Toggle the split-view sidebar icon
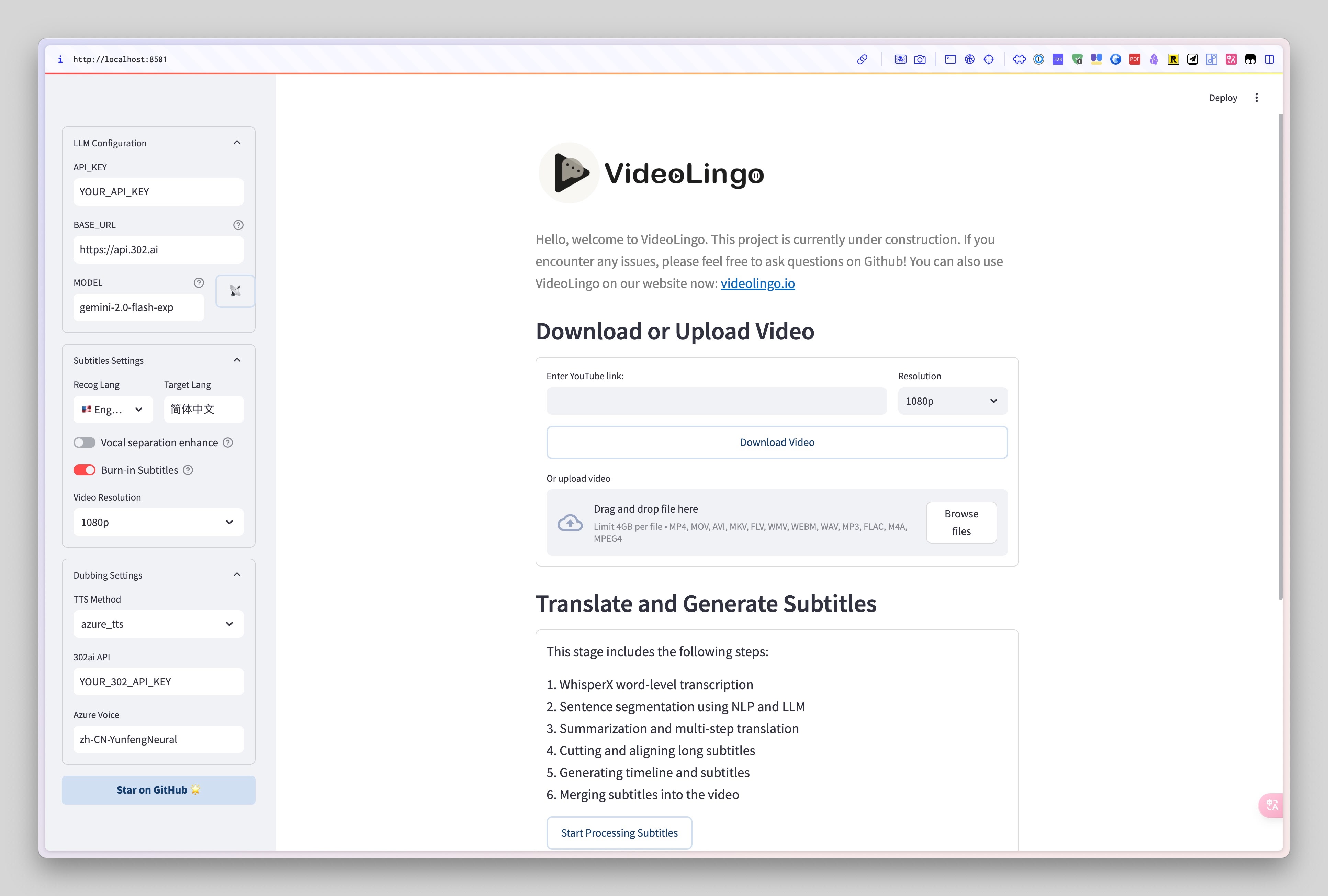1328x896 pixels. click(1269, 59)
